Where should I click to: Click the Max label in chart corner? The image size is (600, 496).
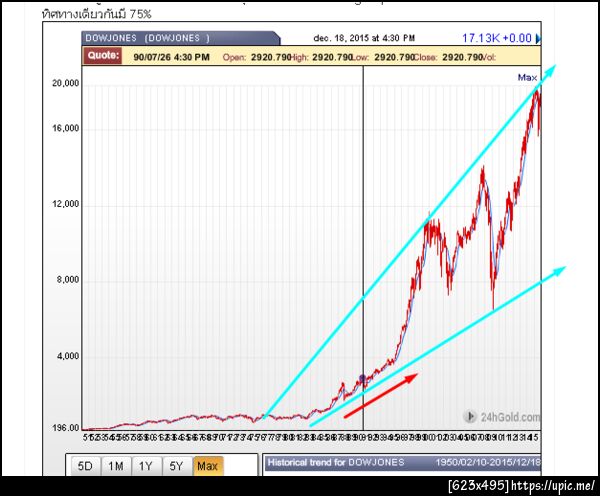(x=527, y=78)
